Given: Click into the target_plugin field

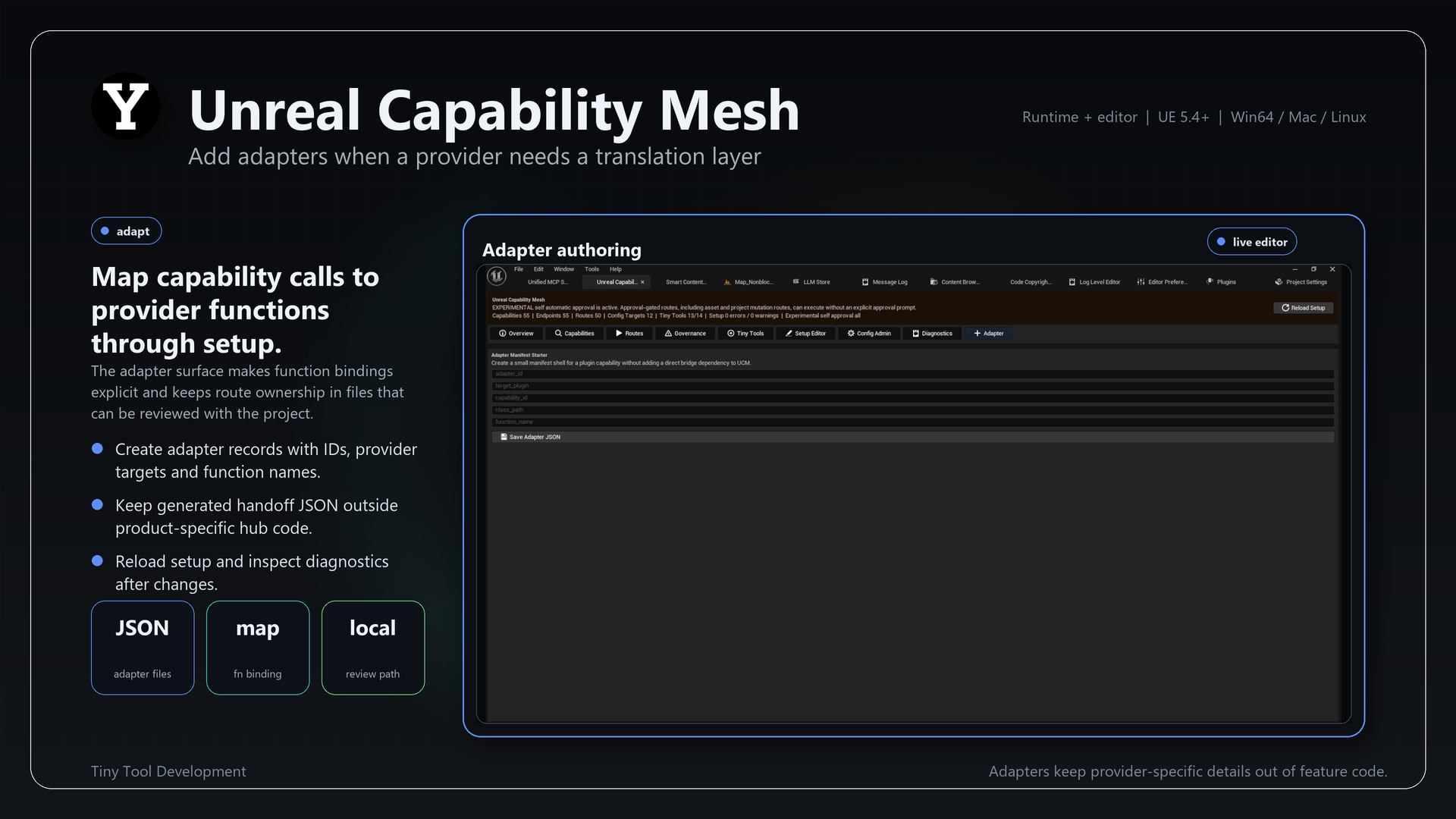Looking at the screenshot, I should [x=913, y=386].
